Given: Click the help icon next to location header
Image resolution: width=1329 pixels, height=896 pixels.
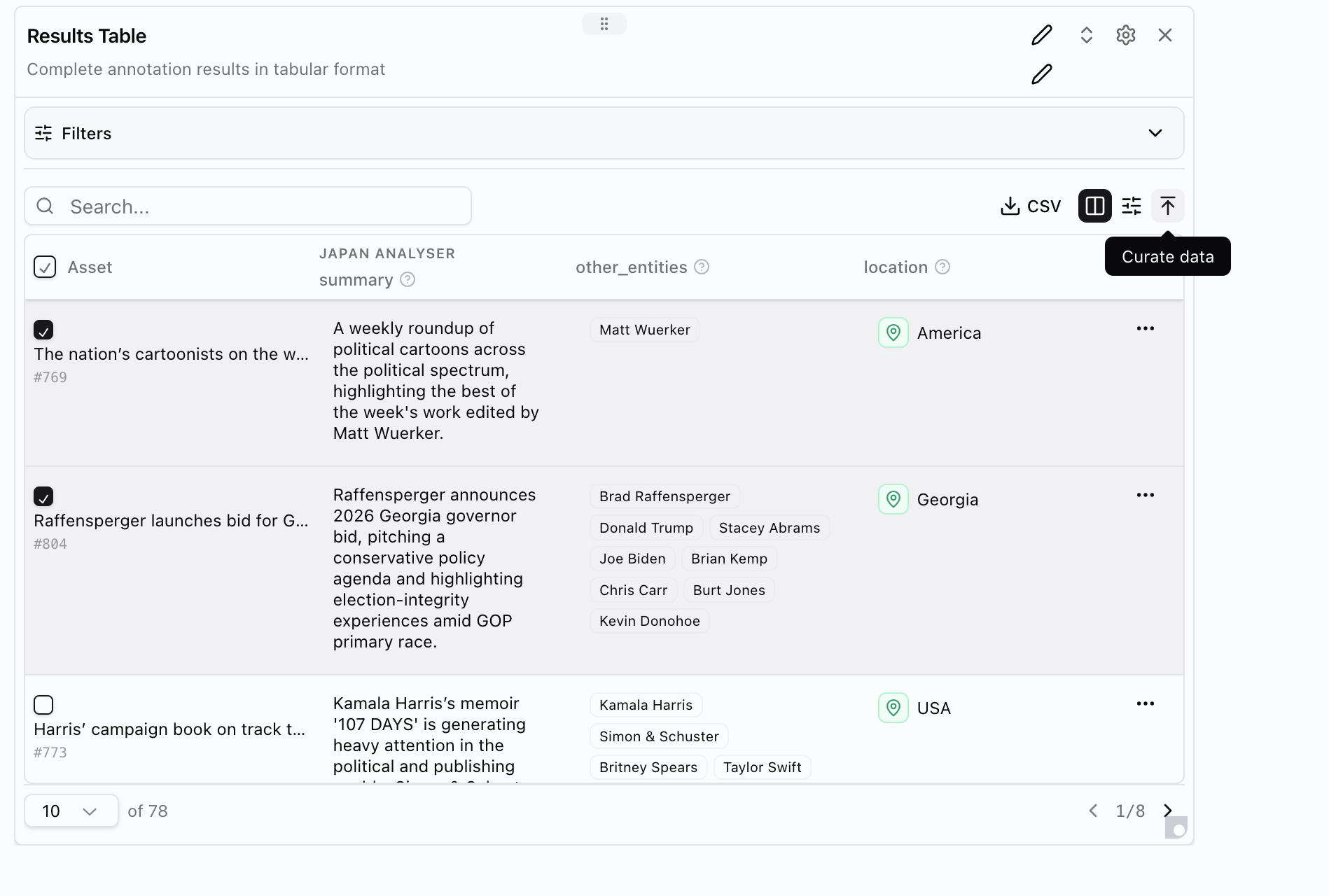Looking at the screenshot, I should (942, 267).
